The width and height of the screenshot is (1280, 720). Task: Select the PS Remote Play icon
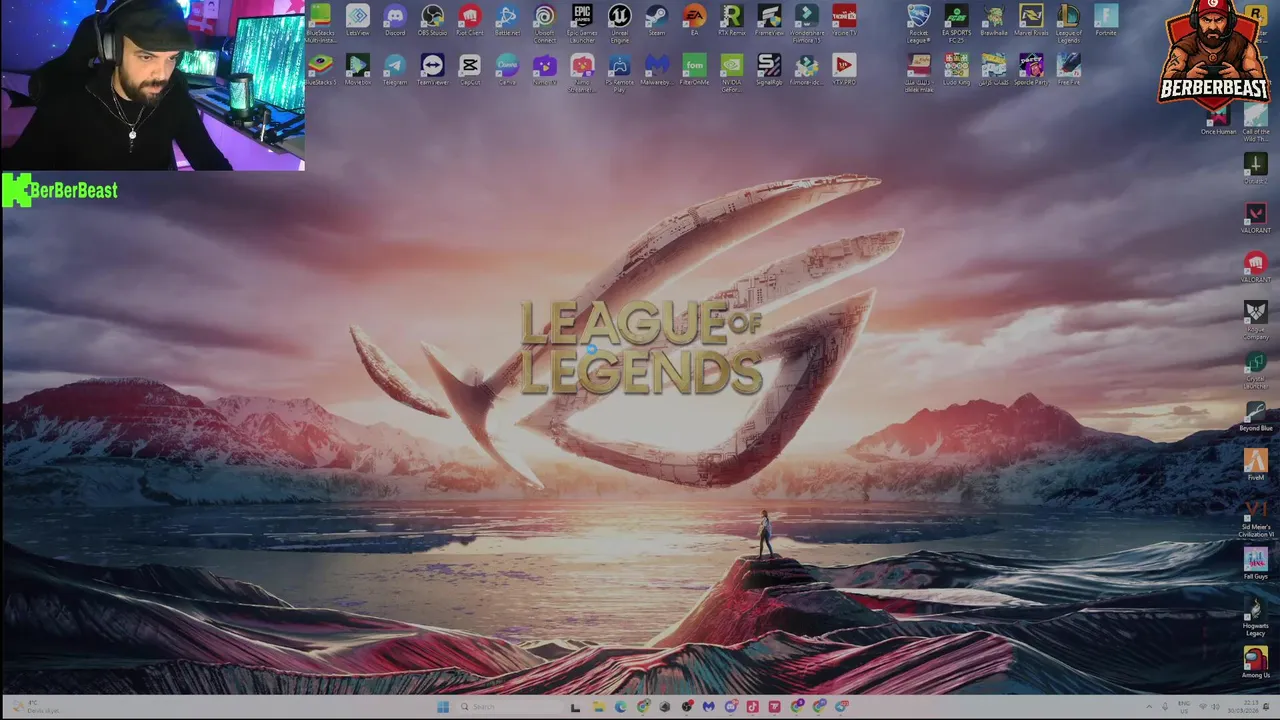(x=620, y=72)
